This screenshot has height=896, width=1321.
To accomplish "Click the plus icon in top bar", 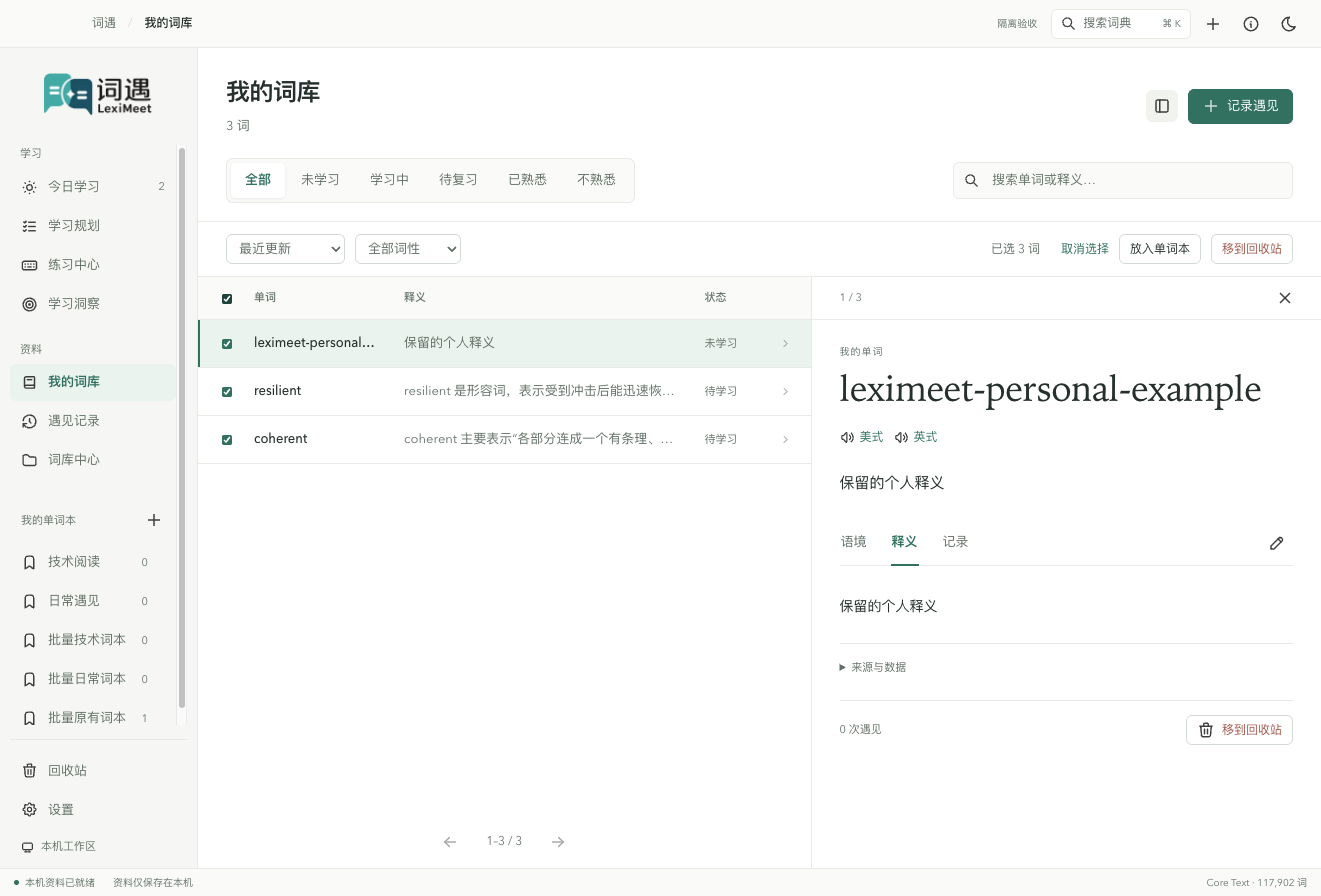I will click(1213, 24).
